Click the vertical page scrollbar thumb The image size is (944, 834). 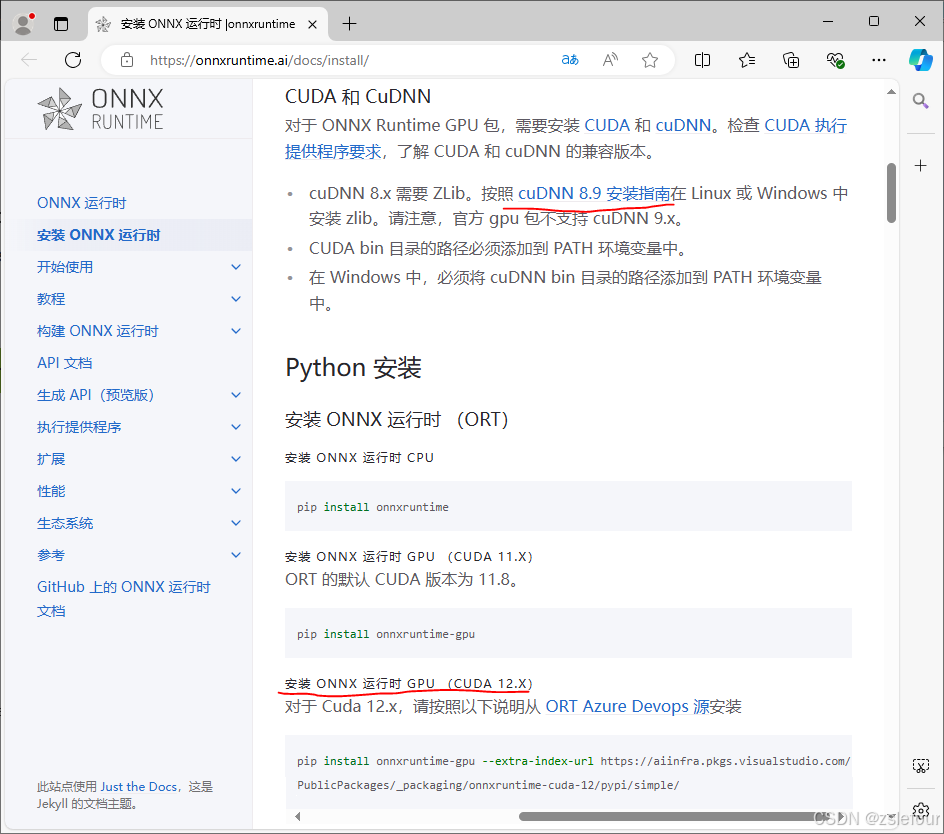891,193
